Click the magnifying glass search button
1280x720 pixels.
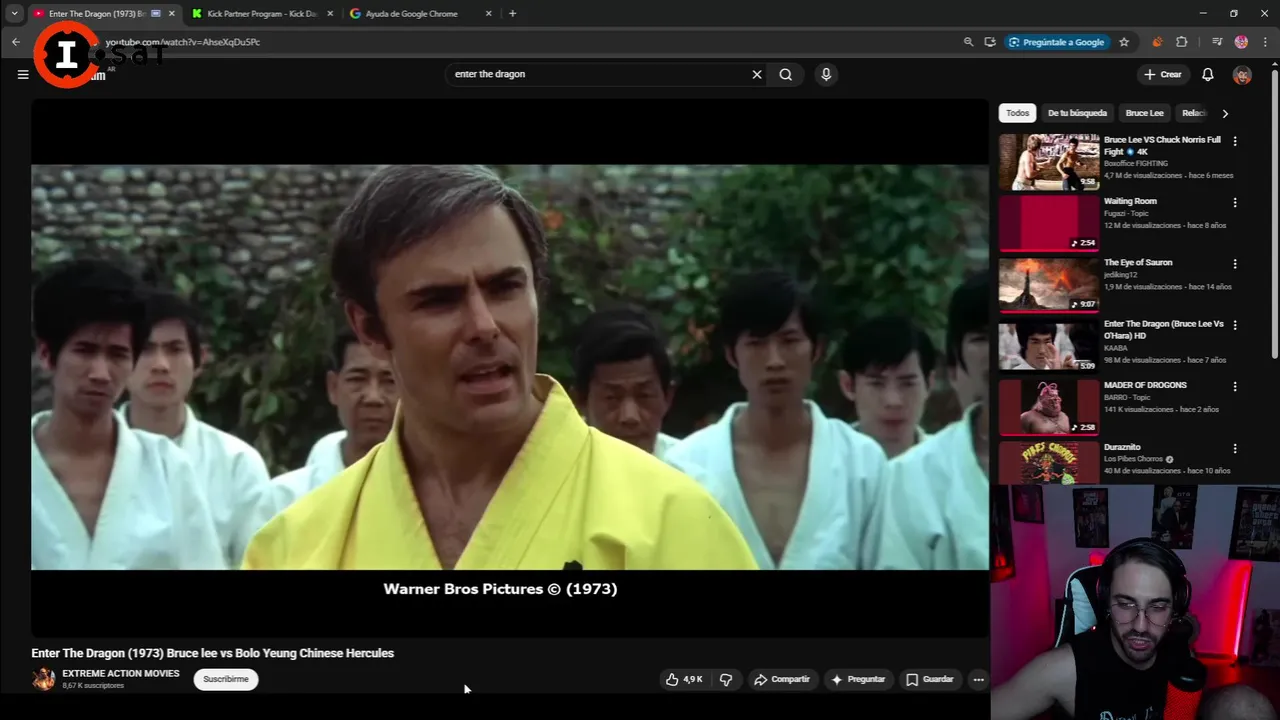(x=786, y=74)
